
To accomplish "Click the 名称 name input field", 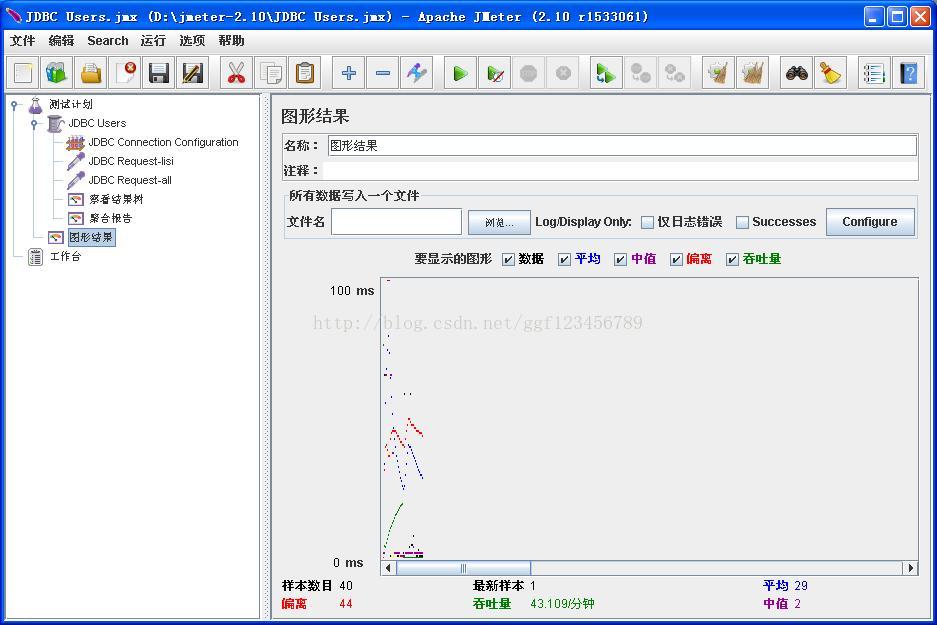I will point(622,146).
